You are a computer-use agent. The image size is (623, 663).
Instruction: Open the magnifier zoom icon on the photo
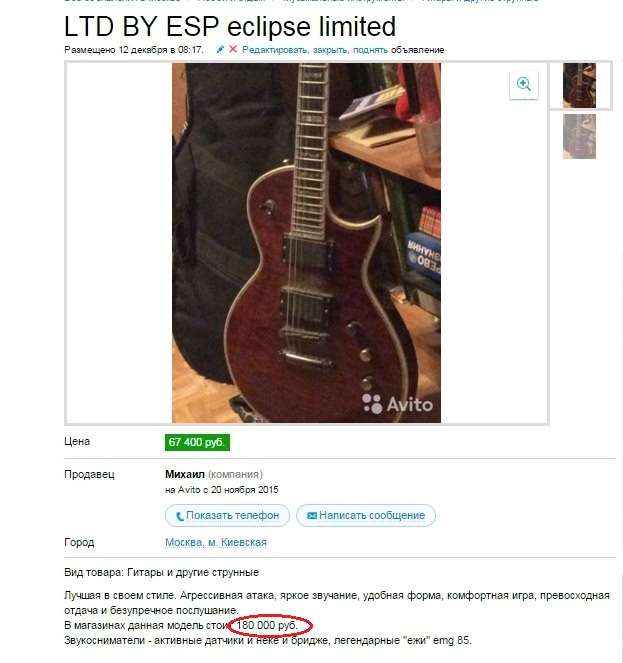coord(524,85)
